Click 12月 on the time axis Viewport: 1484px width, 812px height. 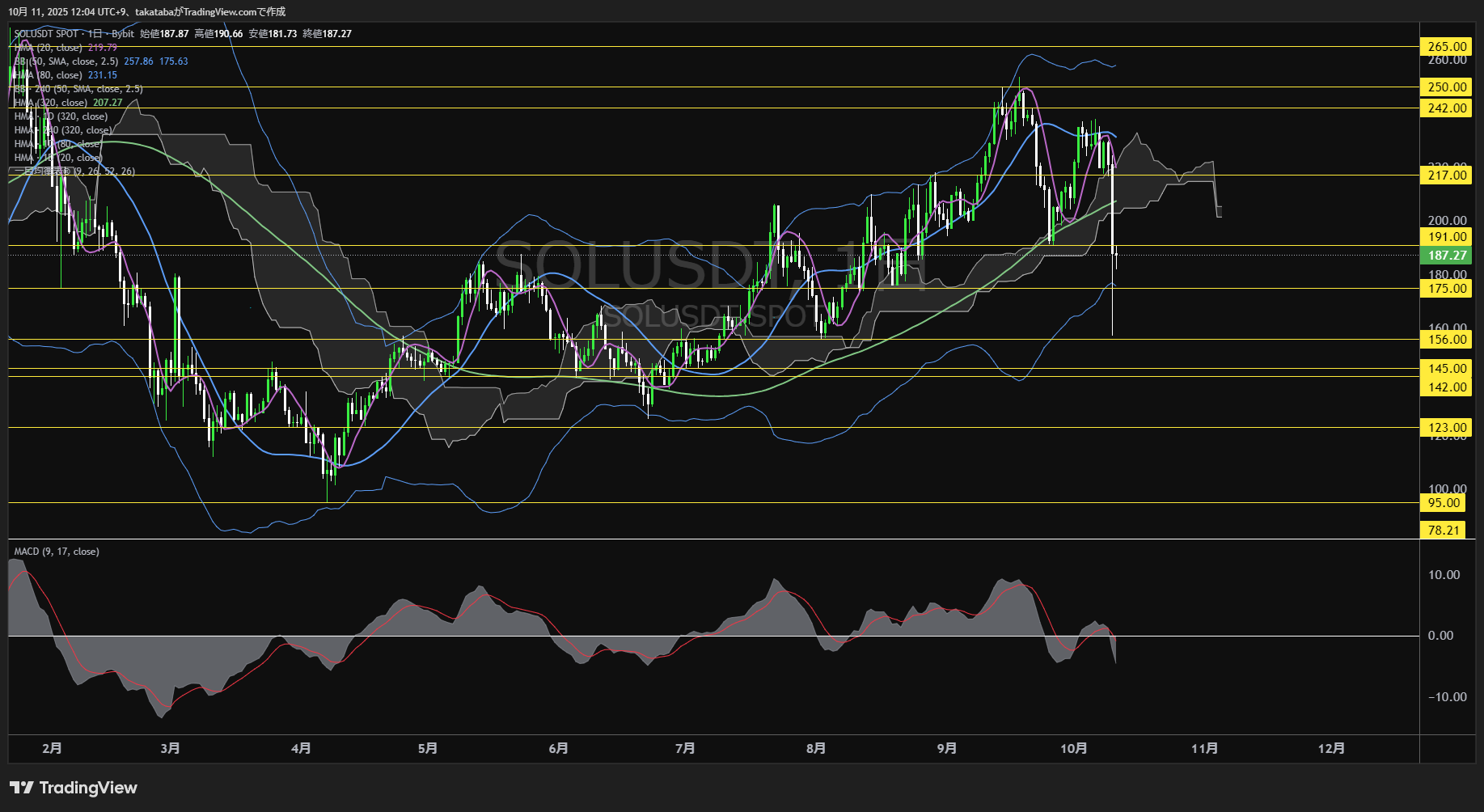point(1331,748)
